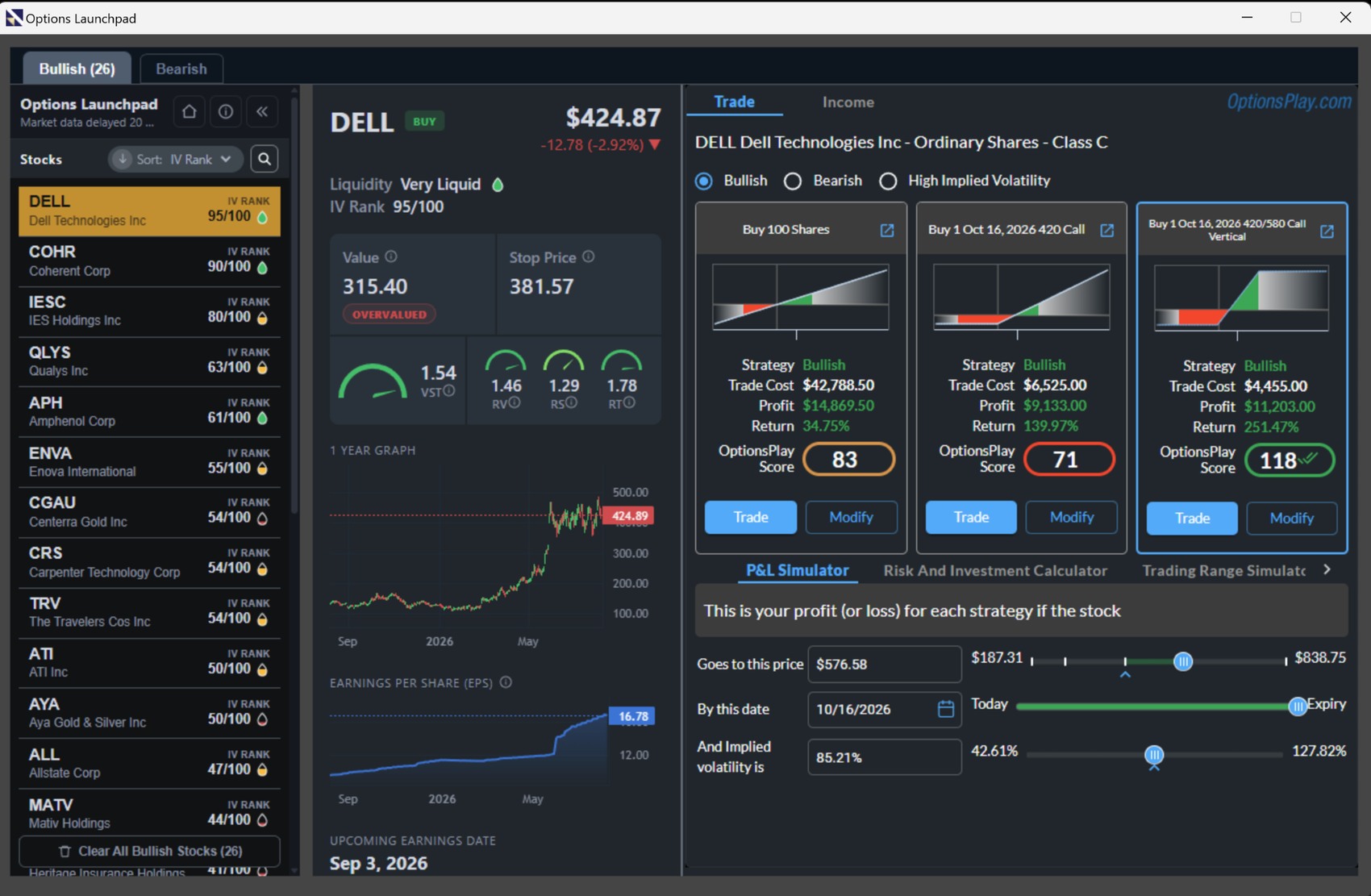The width and height of the screenshot is (1371, 896).
Task: Select the TRV Travelers Cos row
Action: click(149, 613)
